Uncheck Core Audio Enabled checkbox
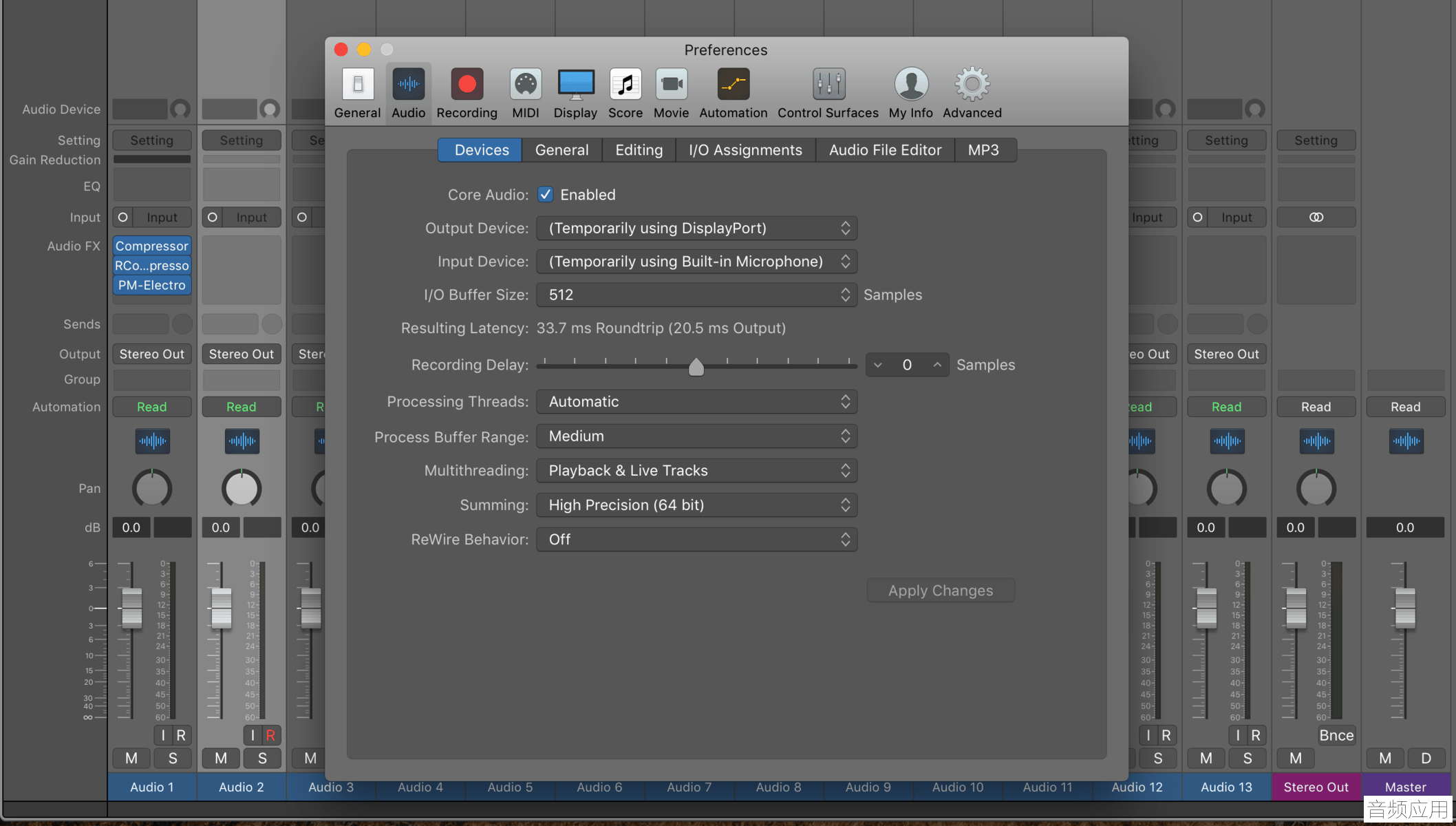Viewport: 1456px width, 826px height. [546, 195]
